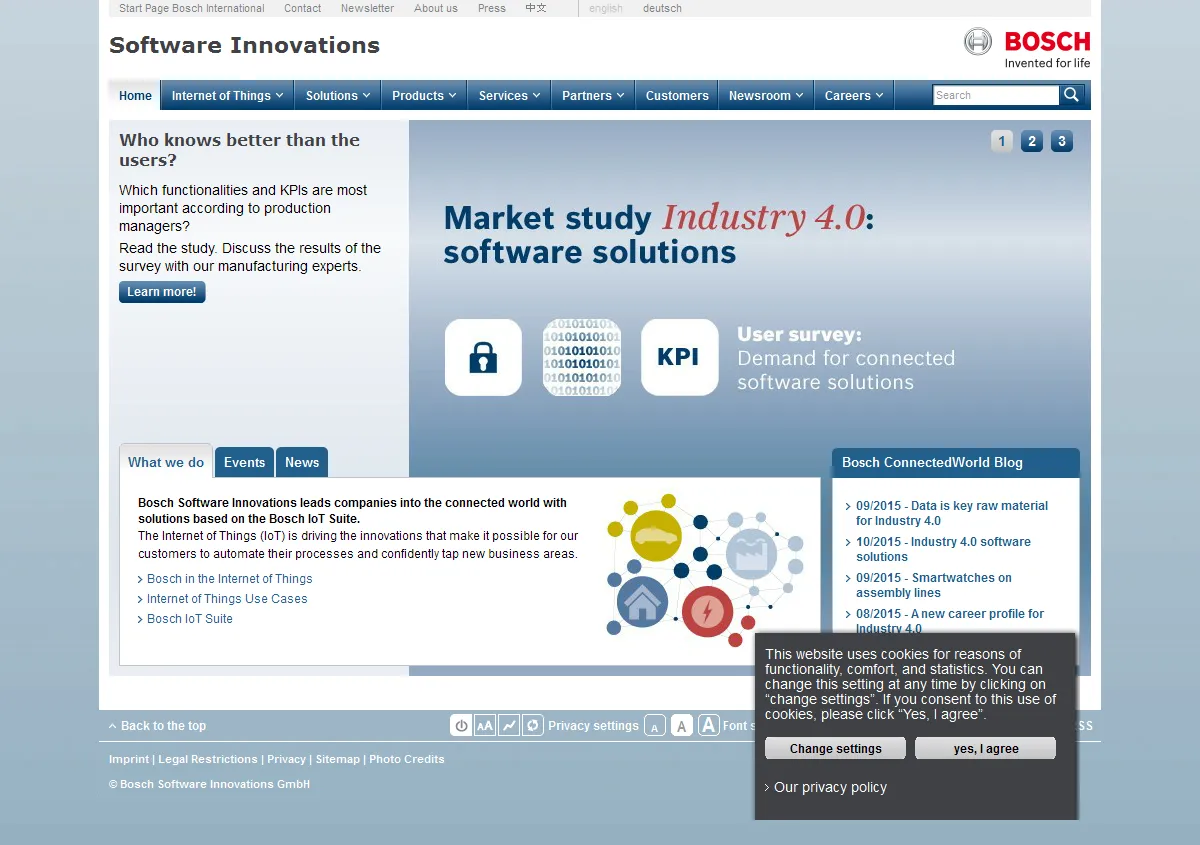Show banner slide 3
1200x845 pixels.
point(1062,141)
